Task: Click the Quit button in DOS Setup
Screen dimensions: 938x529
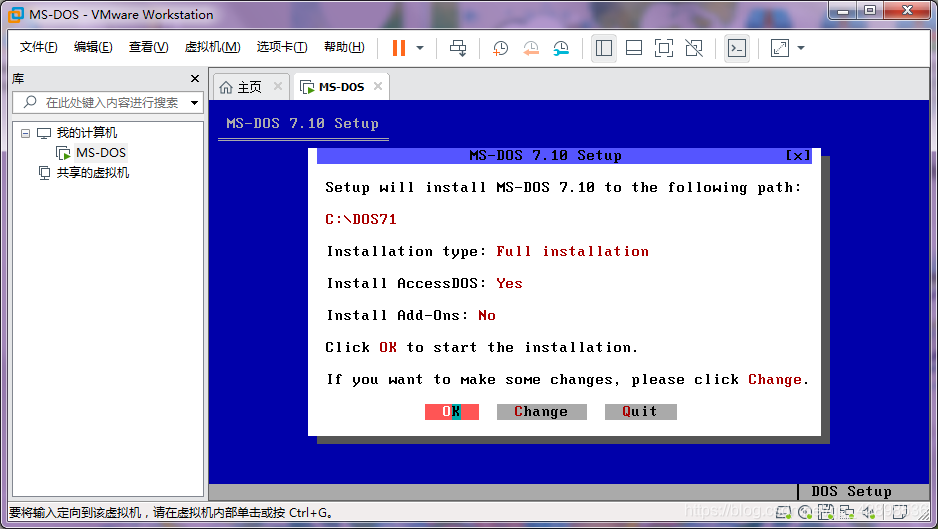Action: [640, 412]
